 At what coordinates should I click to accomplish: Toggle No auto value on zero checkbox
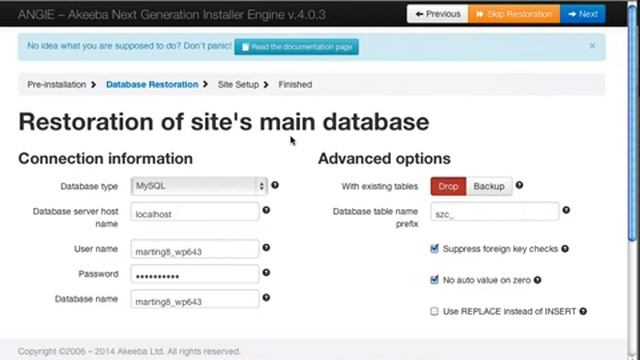(x=434, y=280)
